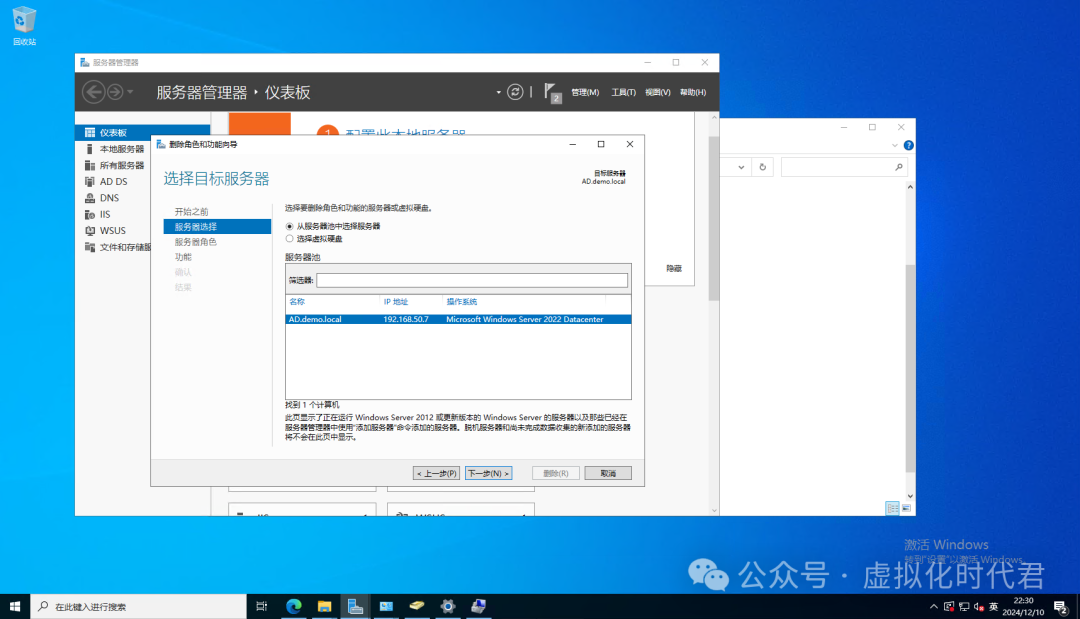Image resolution: width=1080 pixels, height=619 pixels.
Task: Click the search box in right window
Action: point(844,167)
